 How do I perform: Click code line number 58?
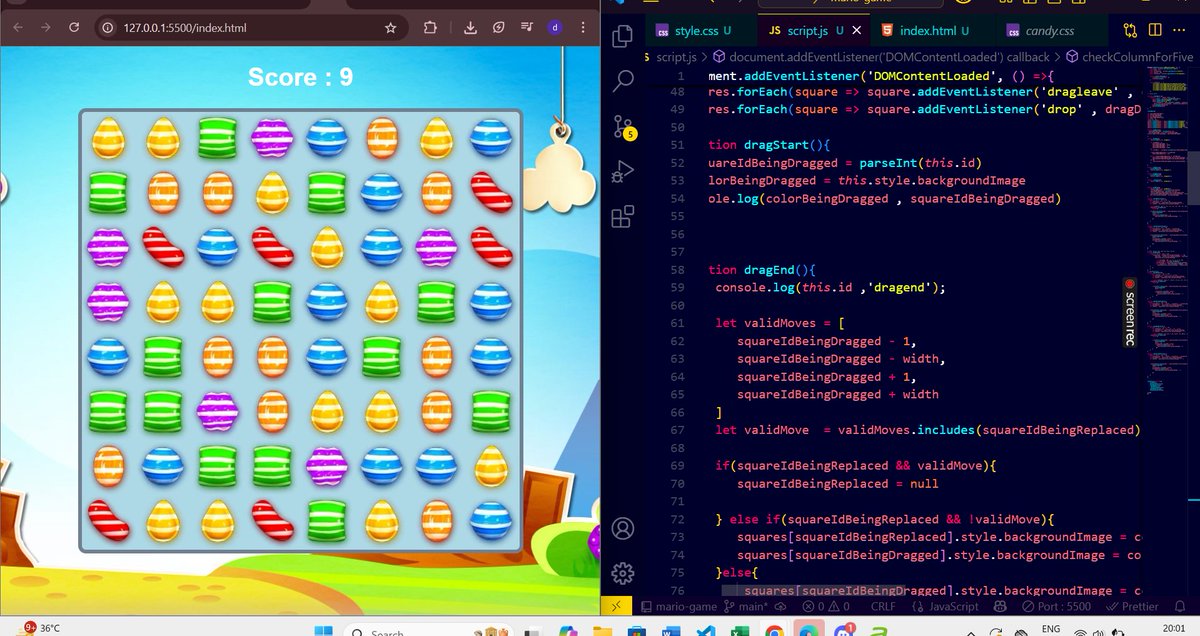tap(678, 270)
